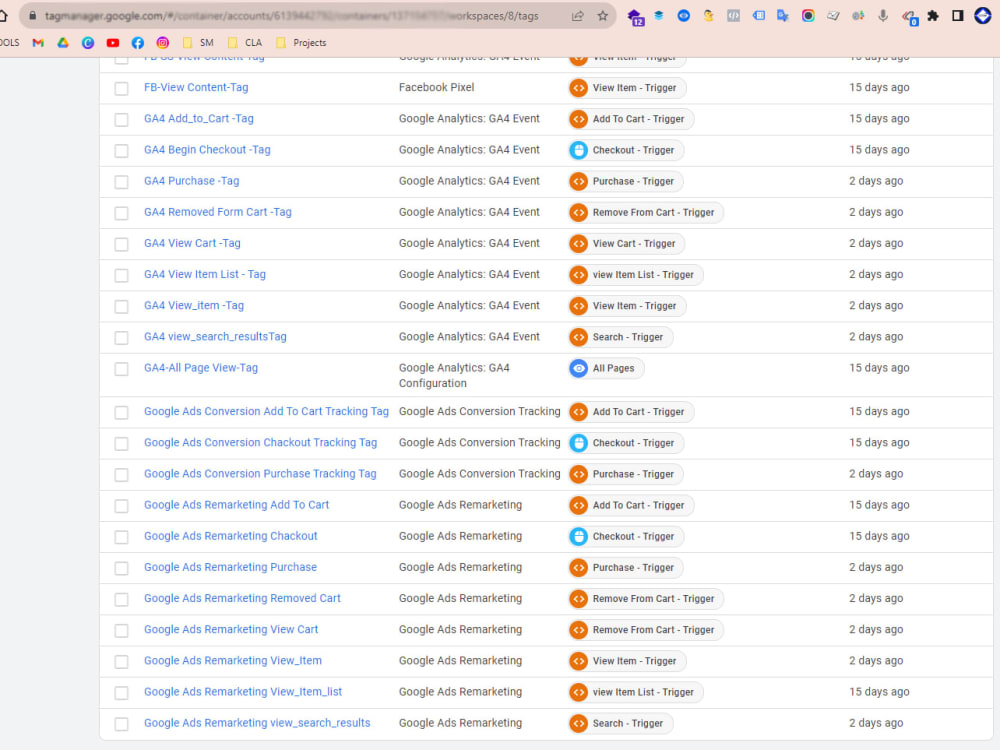Click the site lock icon in address bar
1000x750 pixels.
[x=33, y=16]
